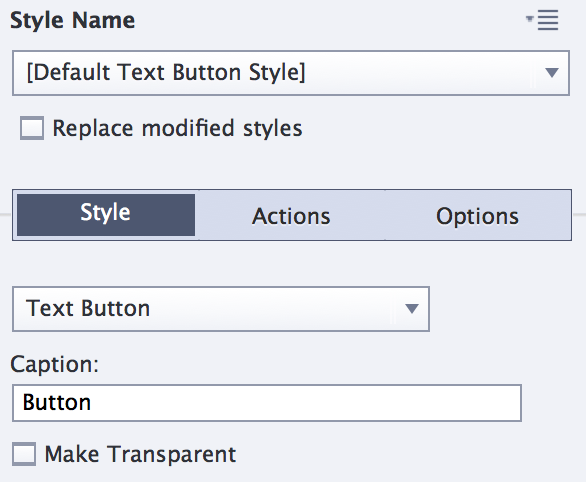Click inside the Caption input field
Viewport: 586px width, 482px height.
tap(267, 403)
